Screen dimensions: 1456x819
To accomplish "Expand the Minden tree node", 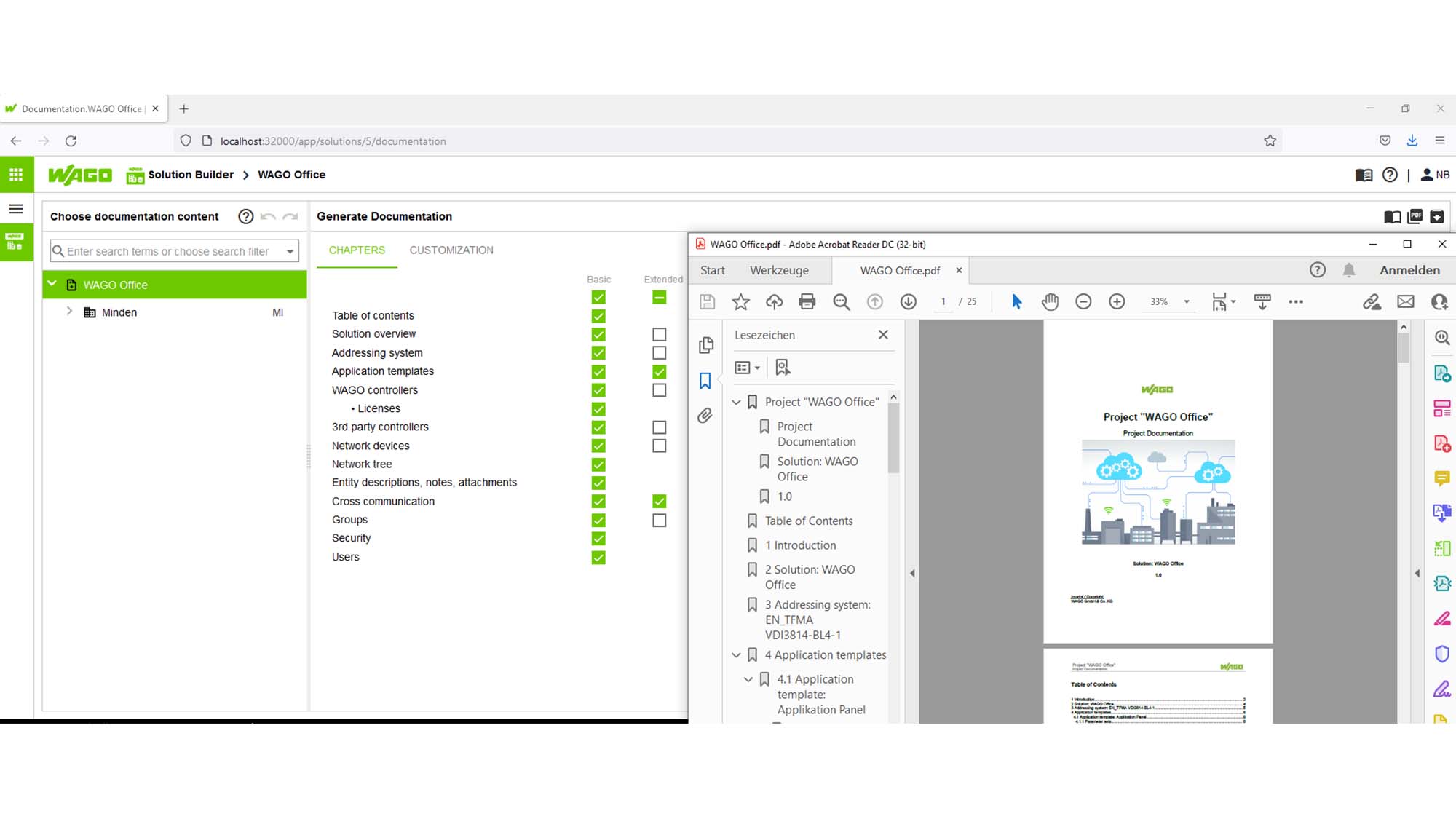I will [69, 312].
